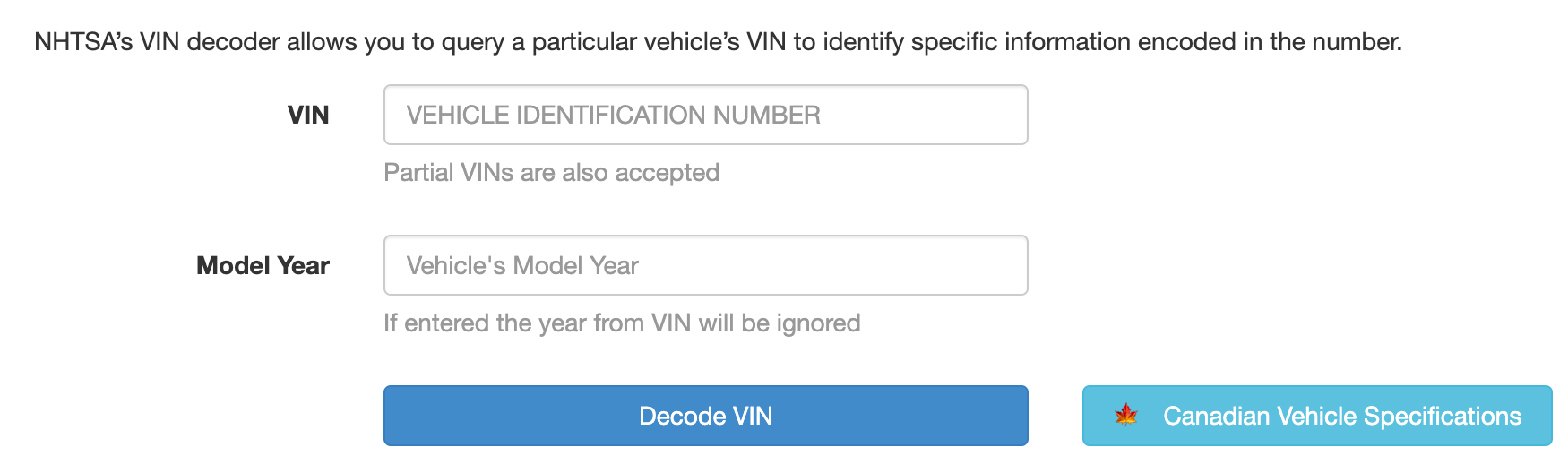The image size is (1568, 473).
Task: Focus the Vehicle Identification Number field
Action: [706, 115]
